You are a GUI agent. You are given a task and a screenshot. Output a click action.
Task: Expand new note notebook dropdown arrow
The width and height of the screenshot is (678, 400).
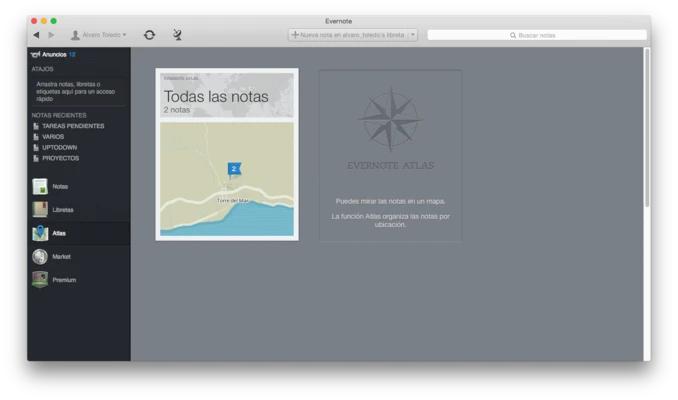(413, 35)
